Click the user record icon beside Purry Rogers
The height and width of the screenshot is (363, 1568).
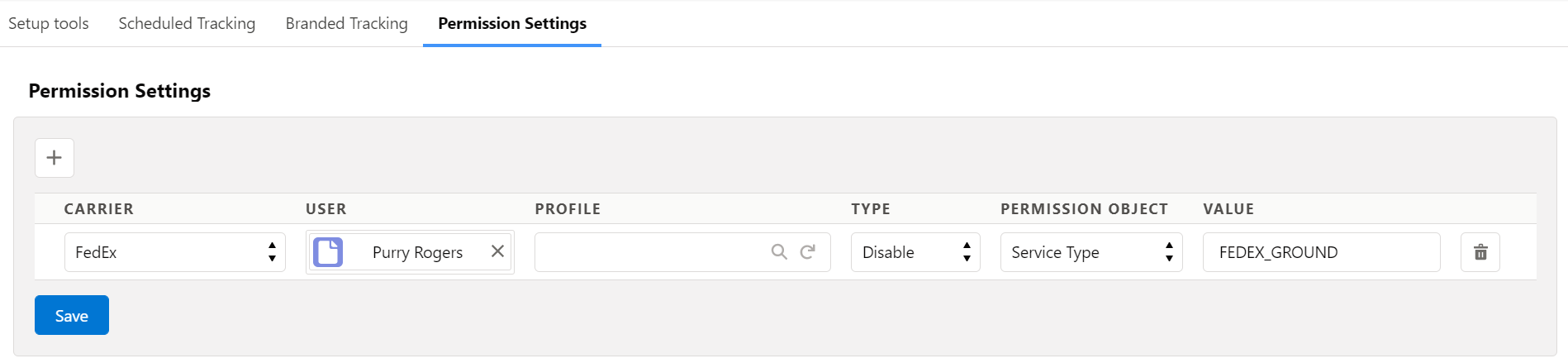(328, 252)
